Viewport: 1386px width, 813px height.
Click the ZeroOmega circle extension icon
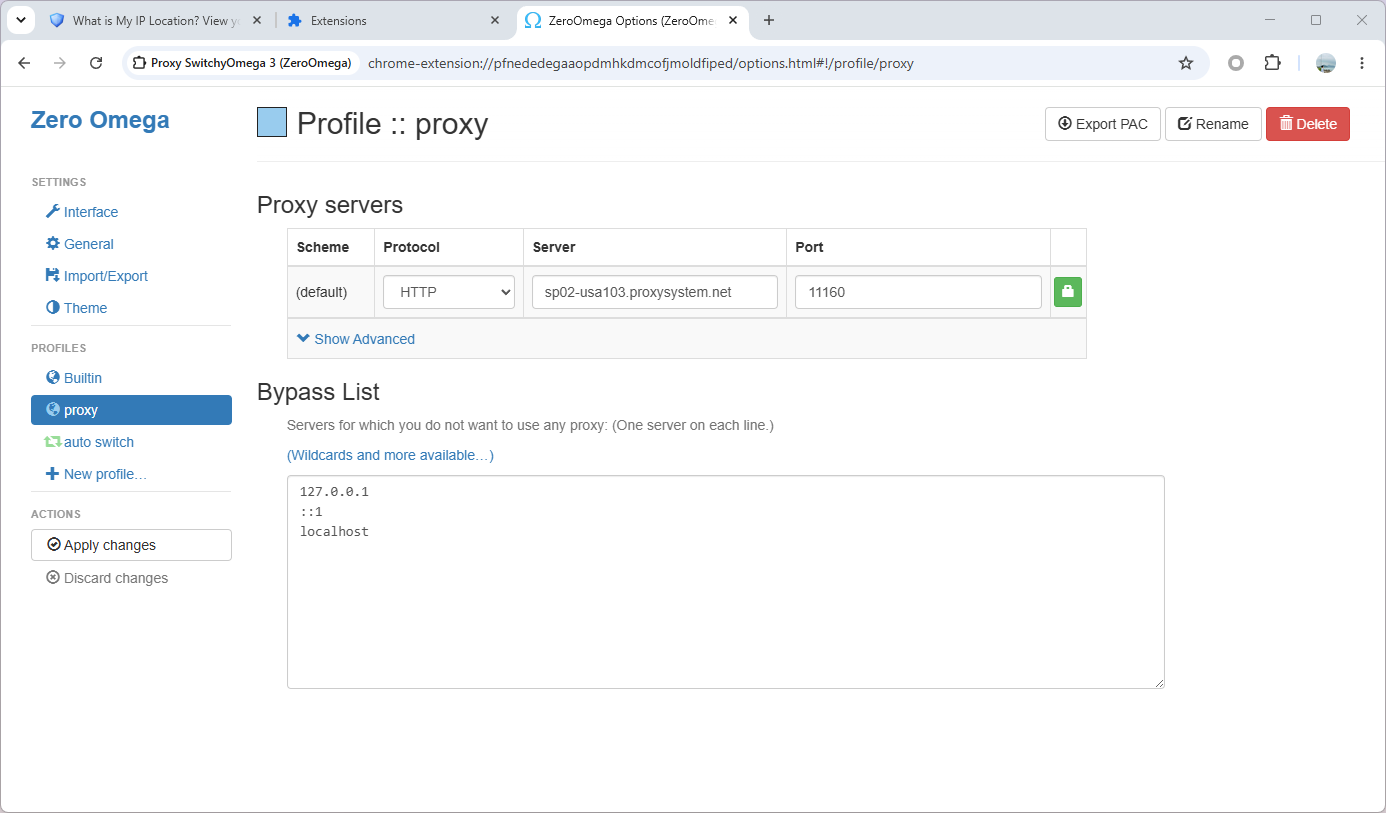[x=1236, y=63]
